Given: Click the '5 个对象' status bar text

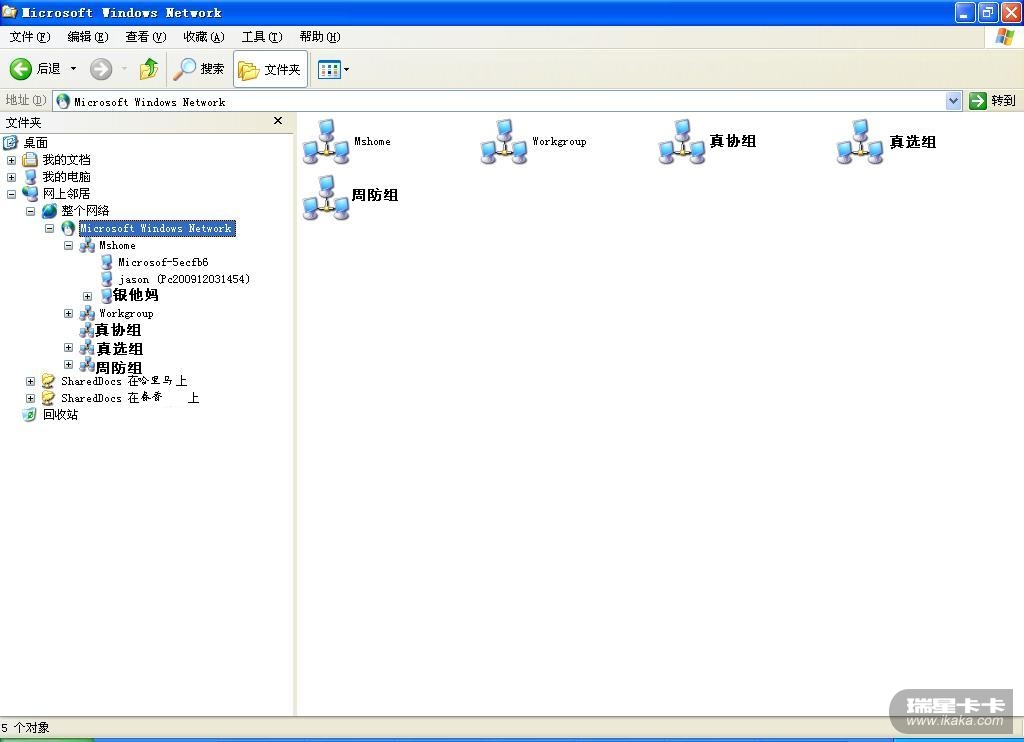Looking at the screenshot, I should 25,727.
